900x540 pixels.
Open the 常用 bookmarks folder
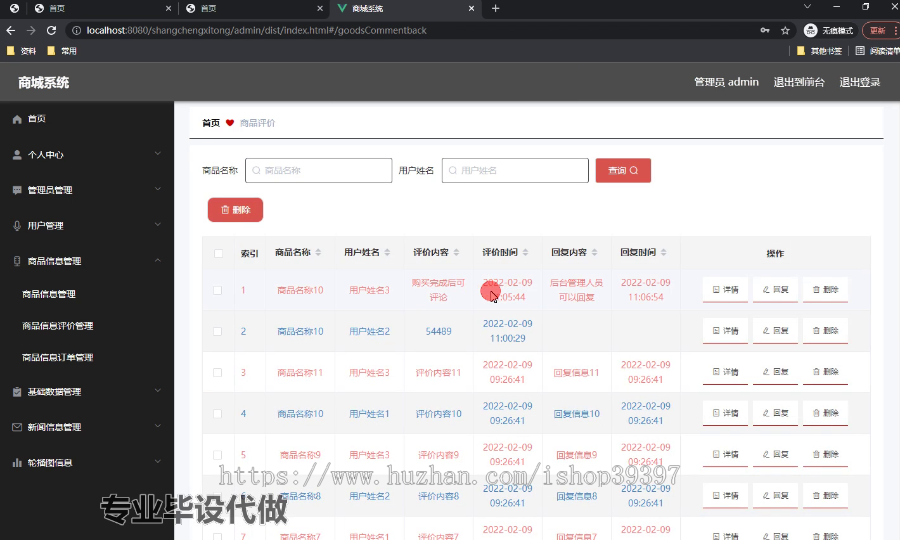[62, 51]
